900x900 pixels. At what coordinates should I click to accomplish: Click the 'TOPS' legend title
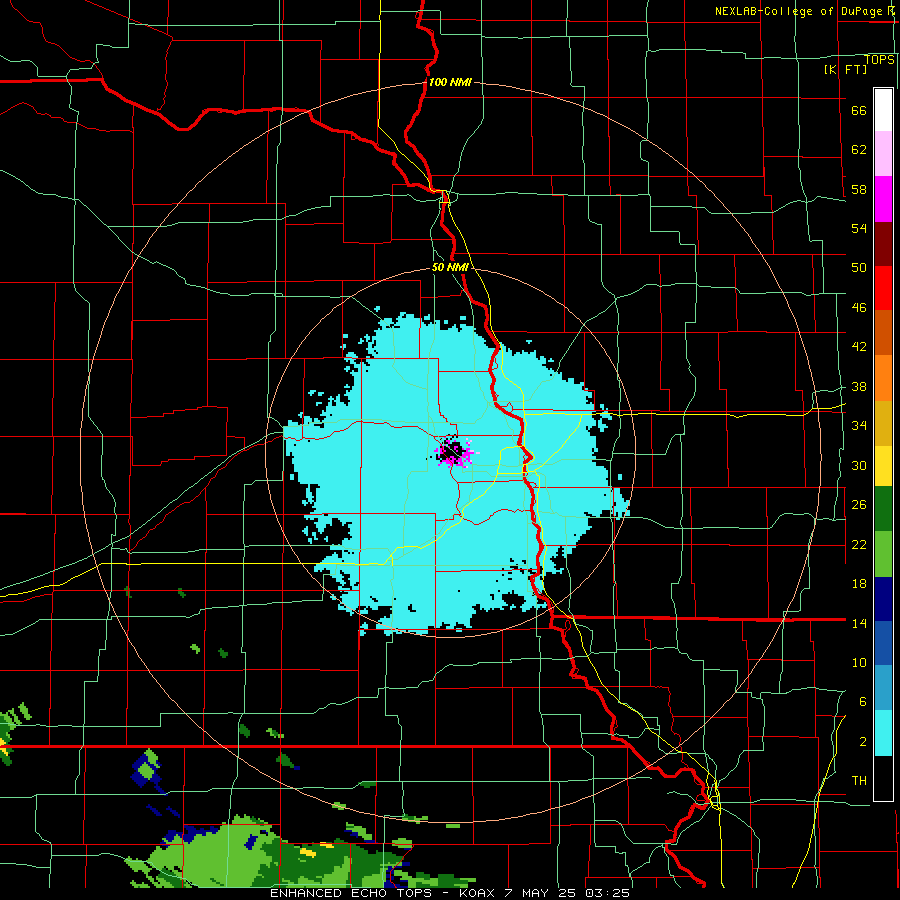click(x=879, y=59)
